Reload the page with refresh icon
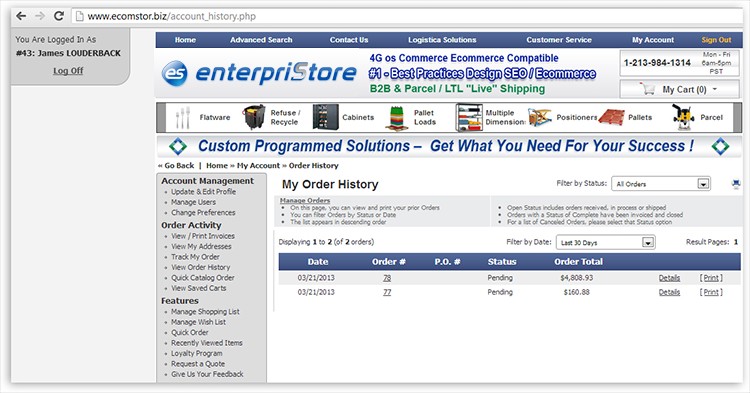This screenshot has height=393, width=750. pos(59,16)
